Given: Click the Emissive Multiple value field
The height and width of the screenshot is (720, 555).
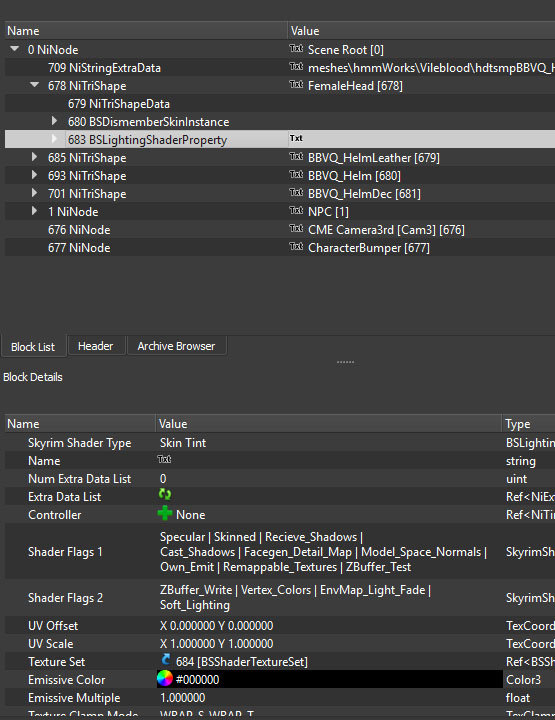Looking at the screenshot, I should click(x=329, y=698).
